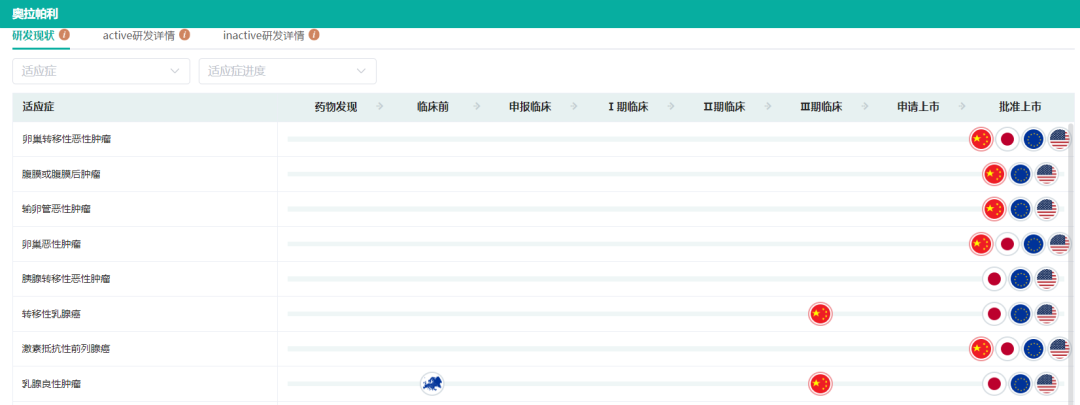Click the 申报临床 stage header
The width and height of the screenshot is (1080, 405).
(x=530, y=107)
